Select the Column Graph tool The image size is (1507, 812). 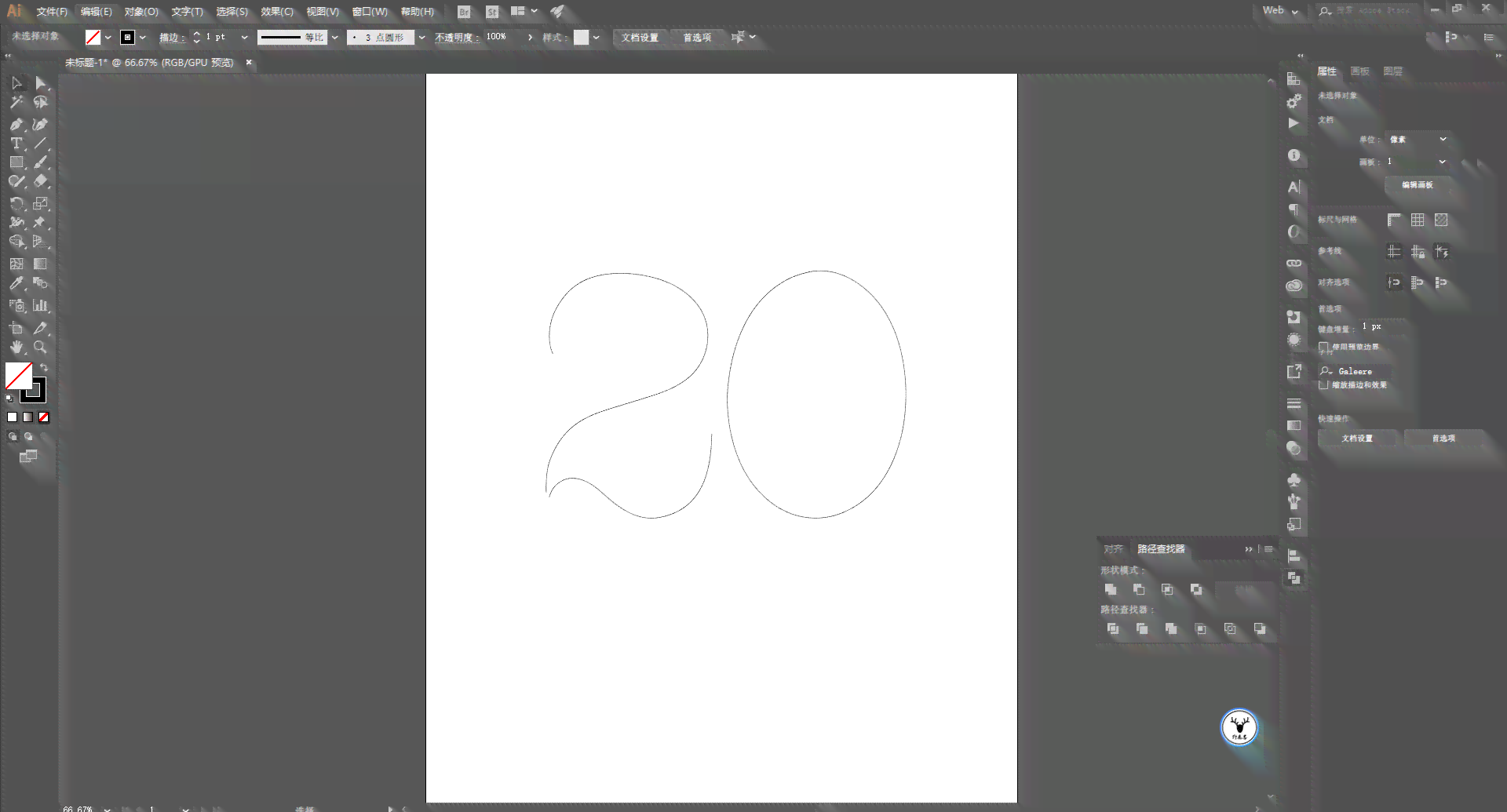pos(41,306)
